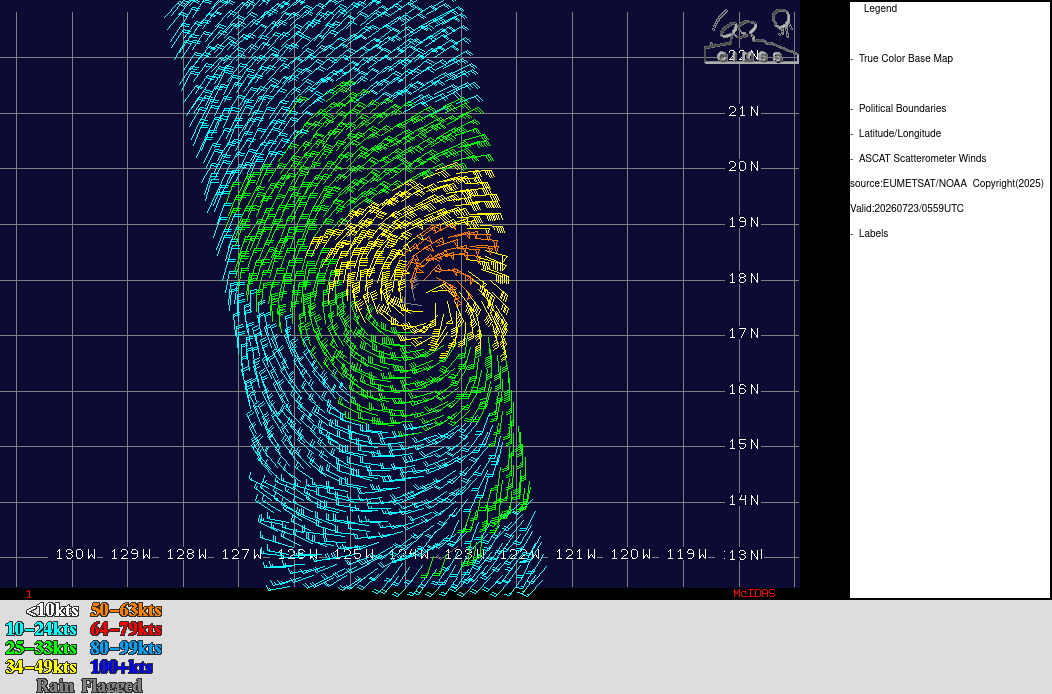Click the 129 W longitude label

click(x=132, y=554)
